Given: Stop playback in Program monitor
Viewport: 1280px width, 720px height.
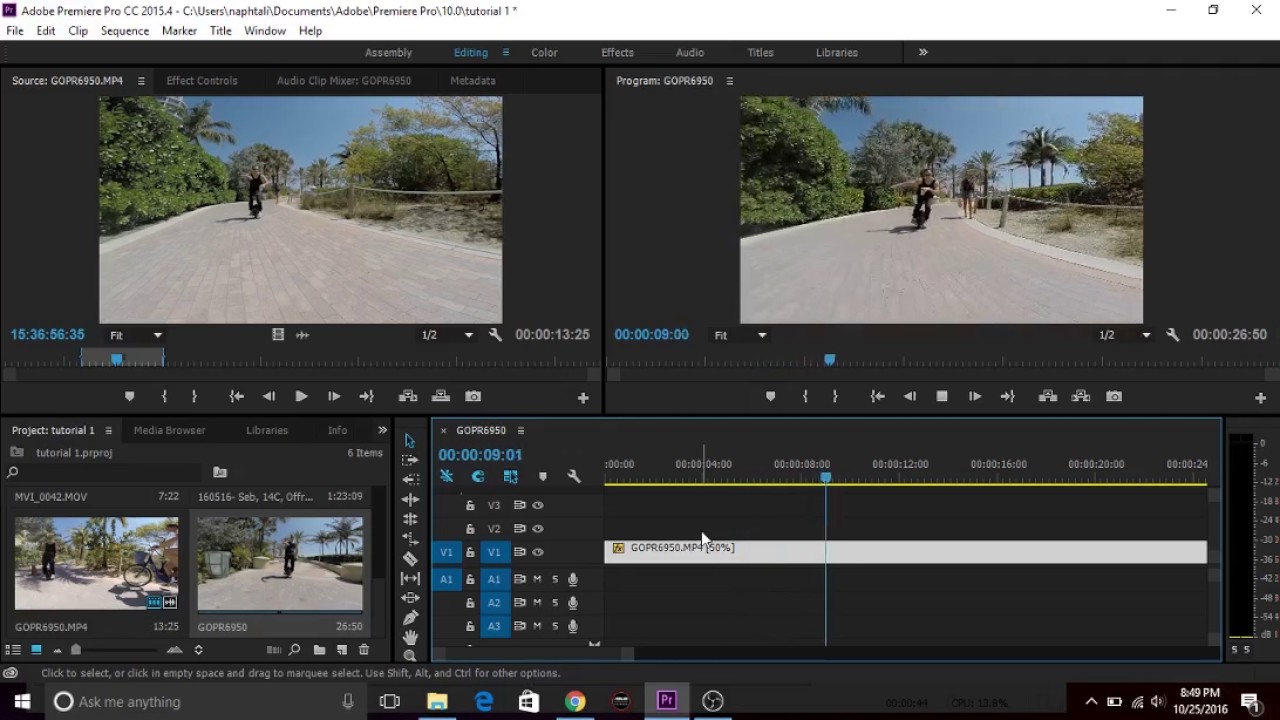Looking at the screenshot, I should pyautogui.click(x=942, y=397).
